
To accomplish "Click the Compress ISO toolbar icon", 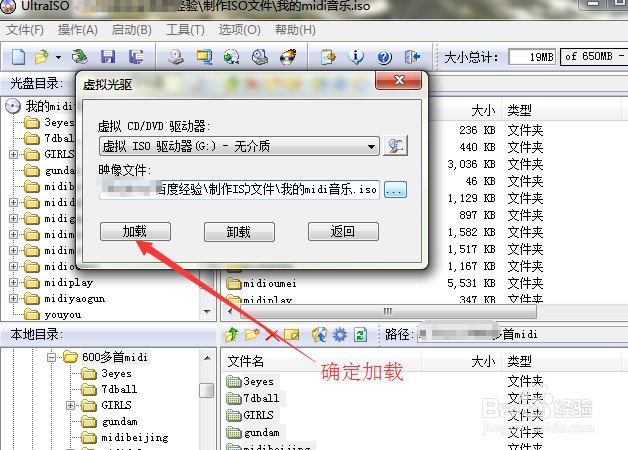I will click(204, 57).
